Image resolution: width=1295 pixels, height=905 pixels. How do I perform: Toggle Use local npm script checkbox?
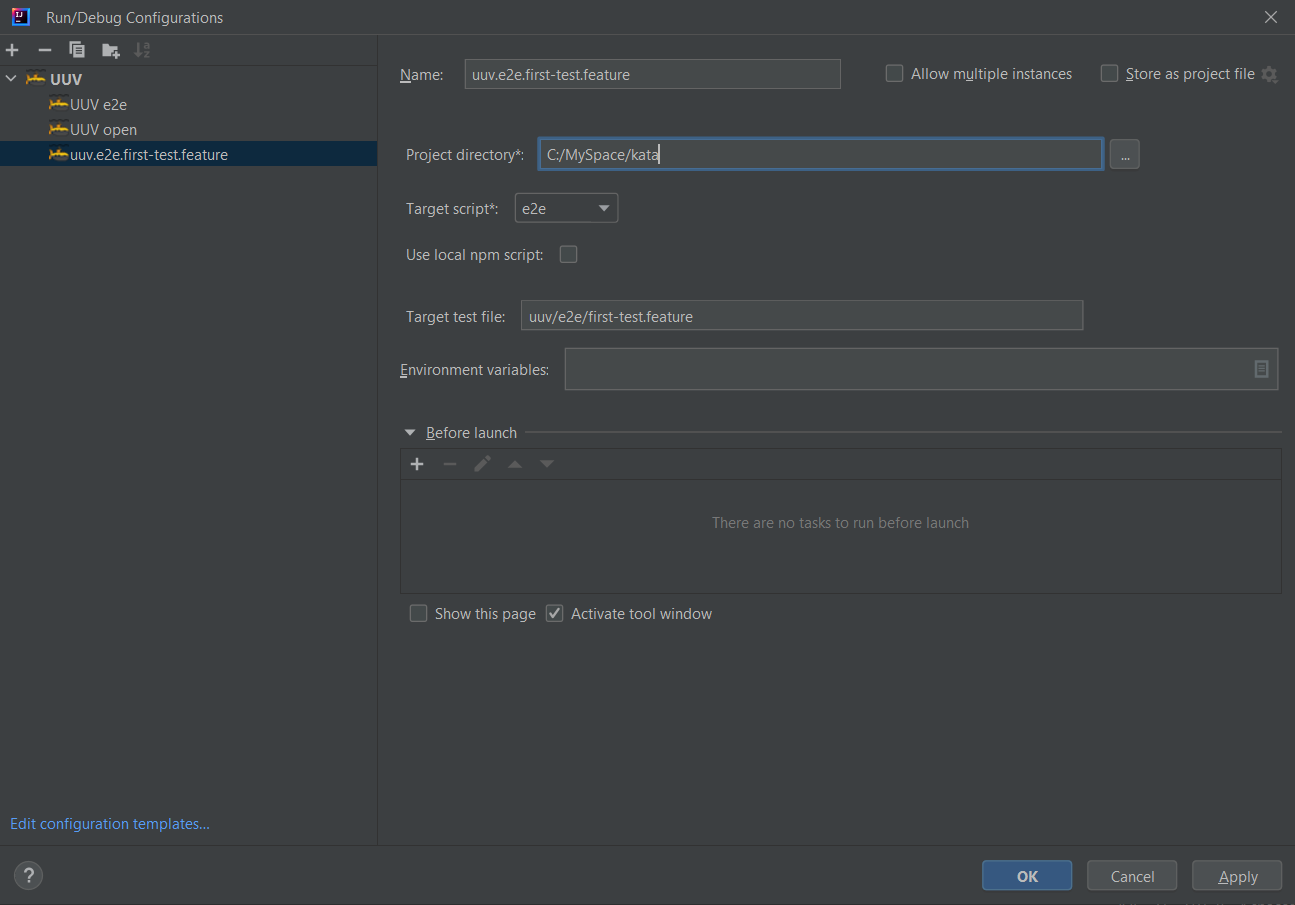(568, 254)
